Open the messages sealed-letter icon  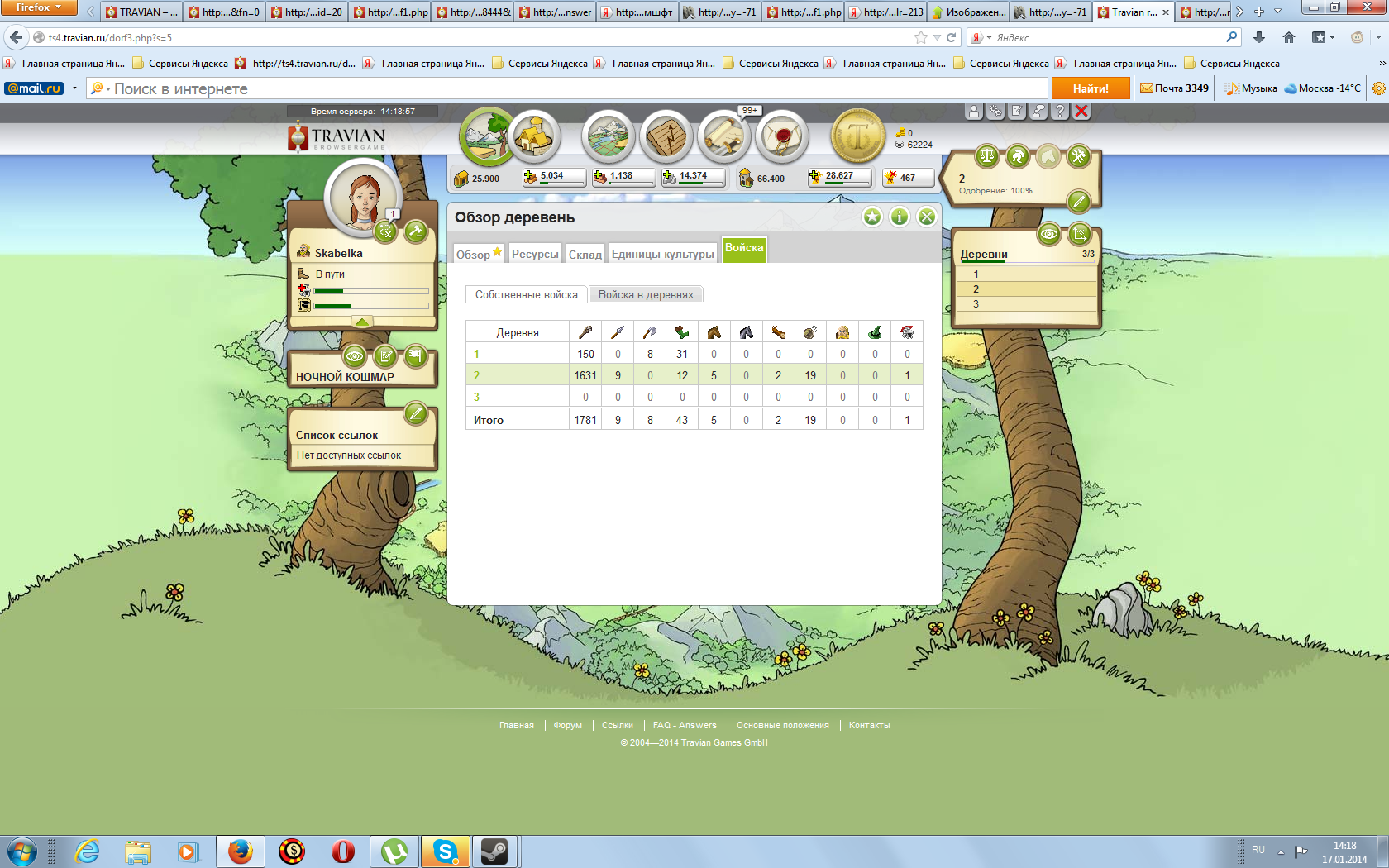pyautogui.click(x=782, y=136)
